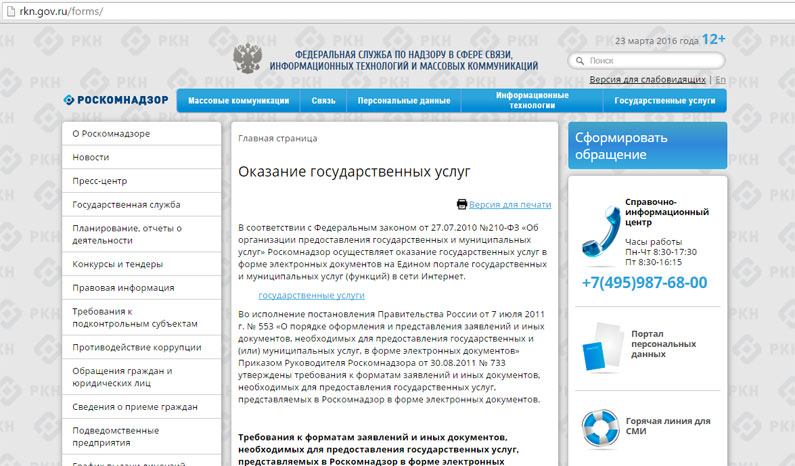This screenshot has height=466, width=795.
Task: Click the printer icon for print version
Action: [461, 204]
